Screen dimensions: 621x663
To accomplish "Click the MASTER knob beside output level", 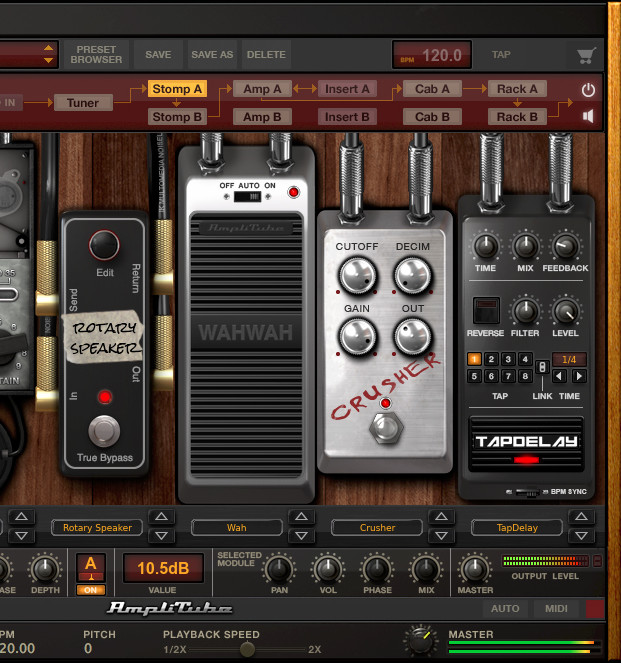I will (475, 569).
